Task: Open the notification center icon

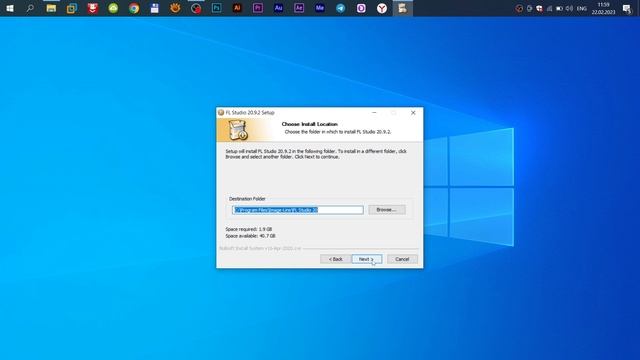Action: [627, 9]
